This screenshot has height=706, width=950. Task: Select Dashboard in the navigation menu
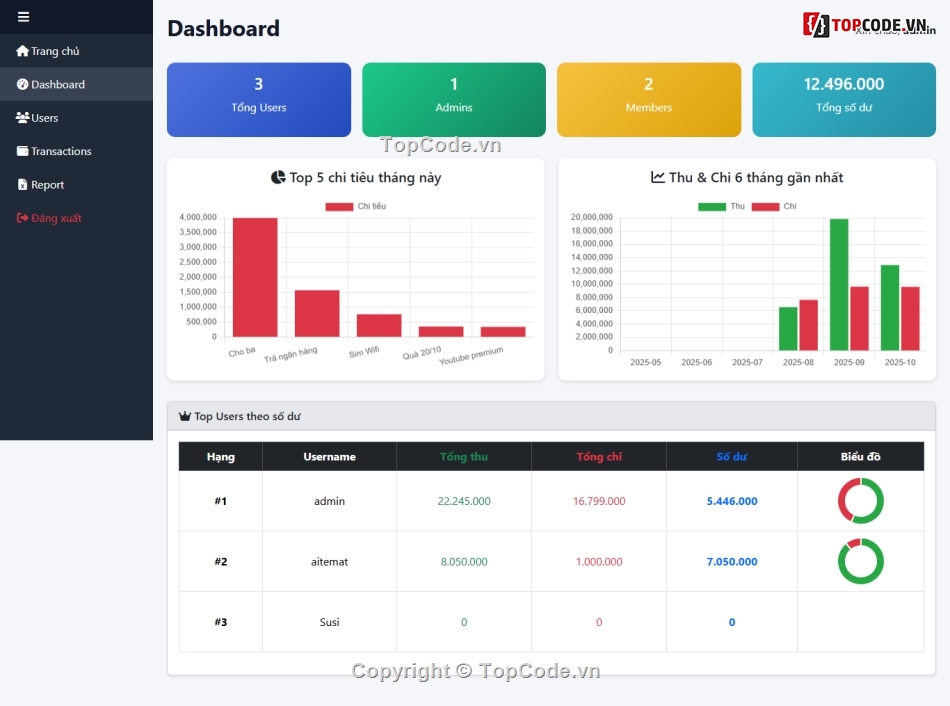[58, 84]
